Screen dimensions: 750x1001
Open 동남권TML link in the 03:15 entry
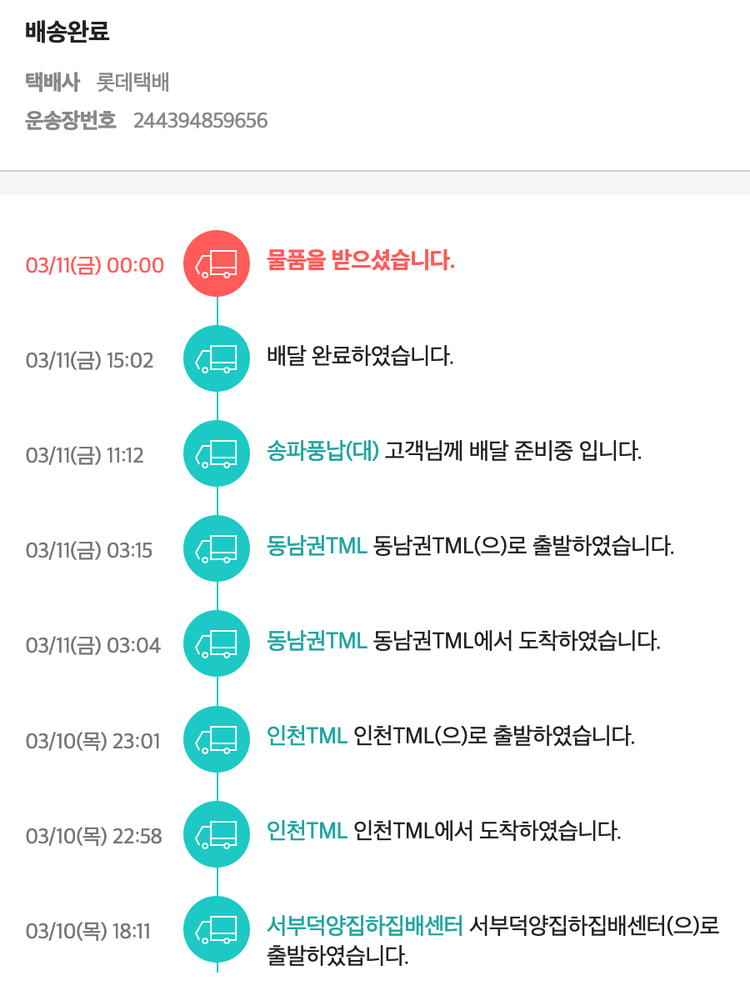click(317, 546)
